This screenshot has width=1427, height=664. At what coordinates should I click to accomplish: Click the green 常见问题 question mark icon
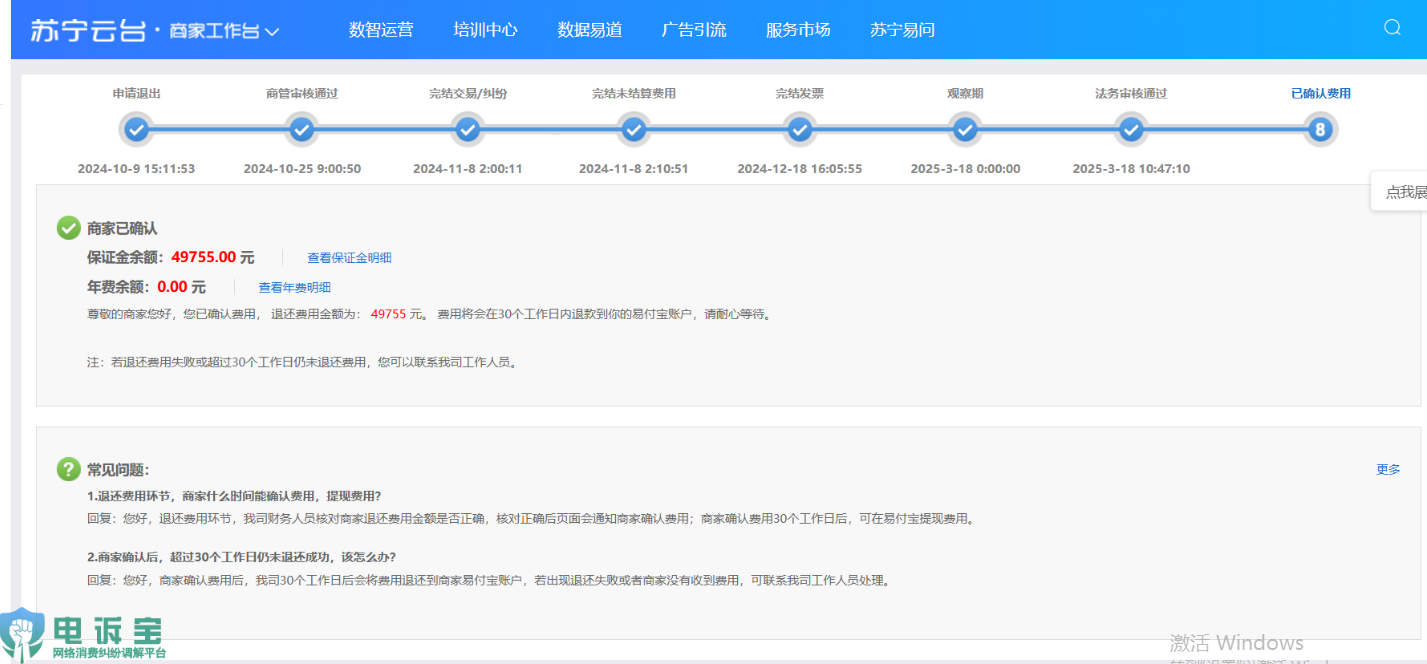coord(68,469)
